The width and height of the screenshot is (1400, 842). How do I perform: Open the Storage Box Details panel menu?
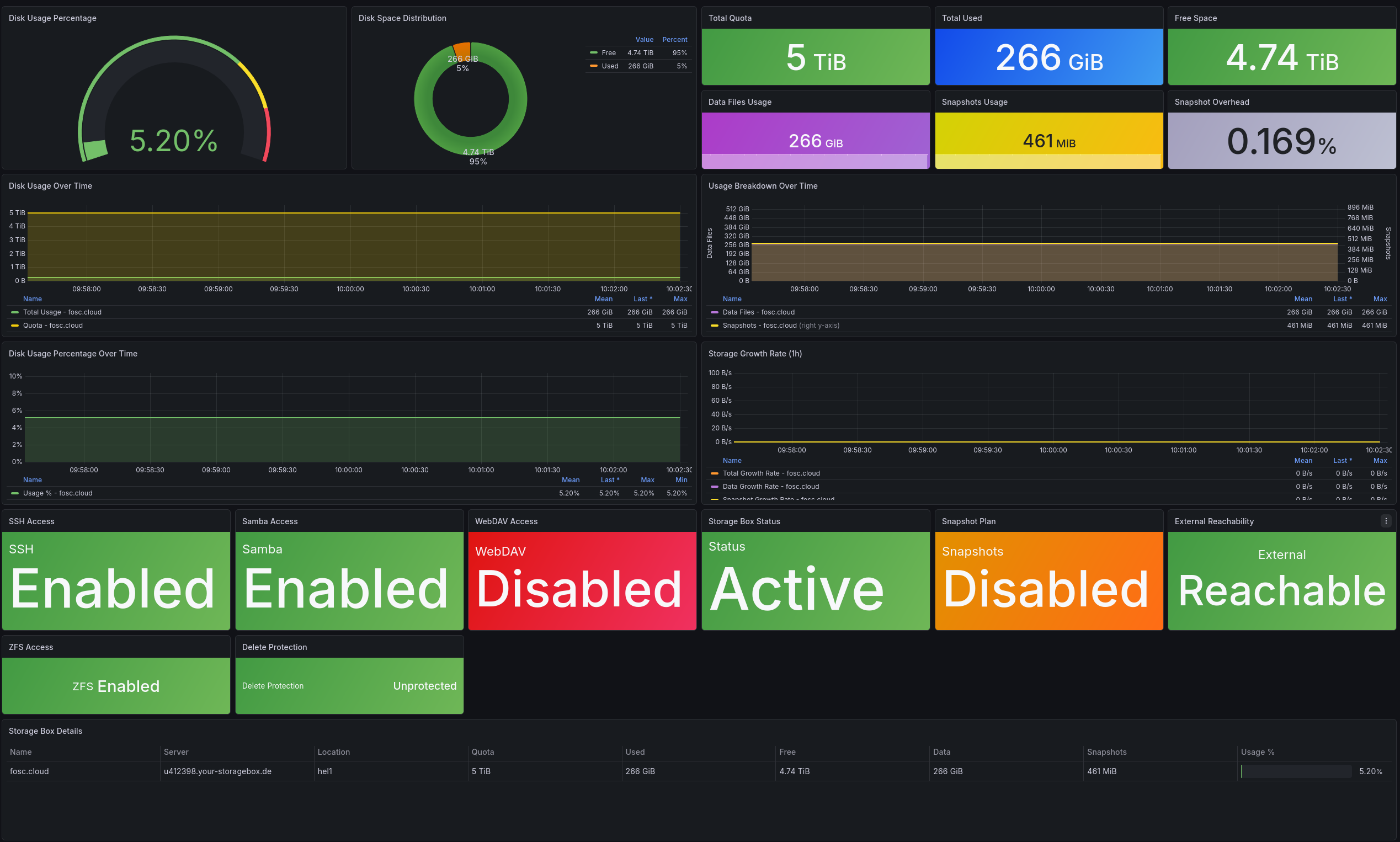click(x=45, y=731)
